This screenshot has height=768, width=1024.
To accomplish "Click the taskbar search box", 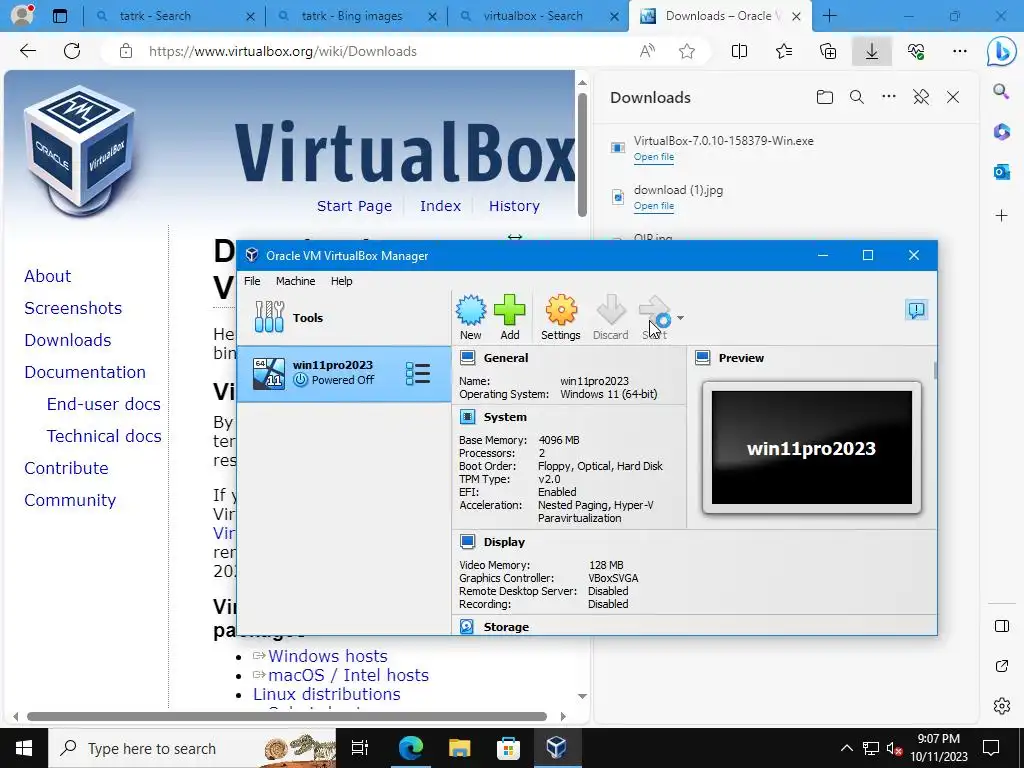I will (x=192, y=748).
